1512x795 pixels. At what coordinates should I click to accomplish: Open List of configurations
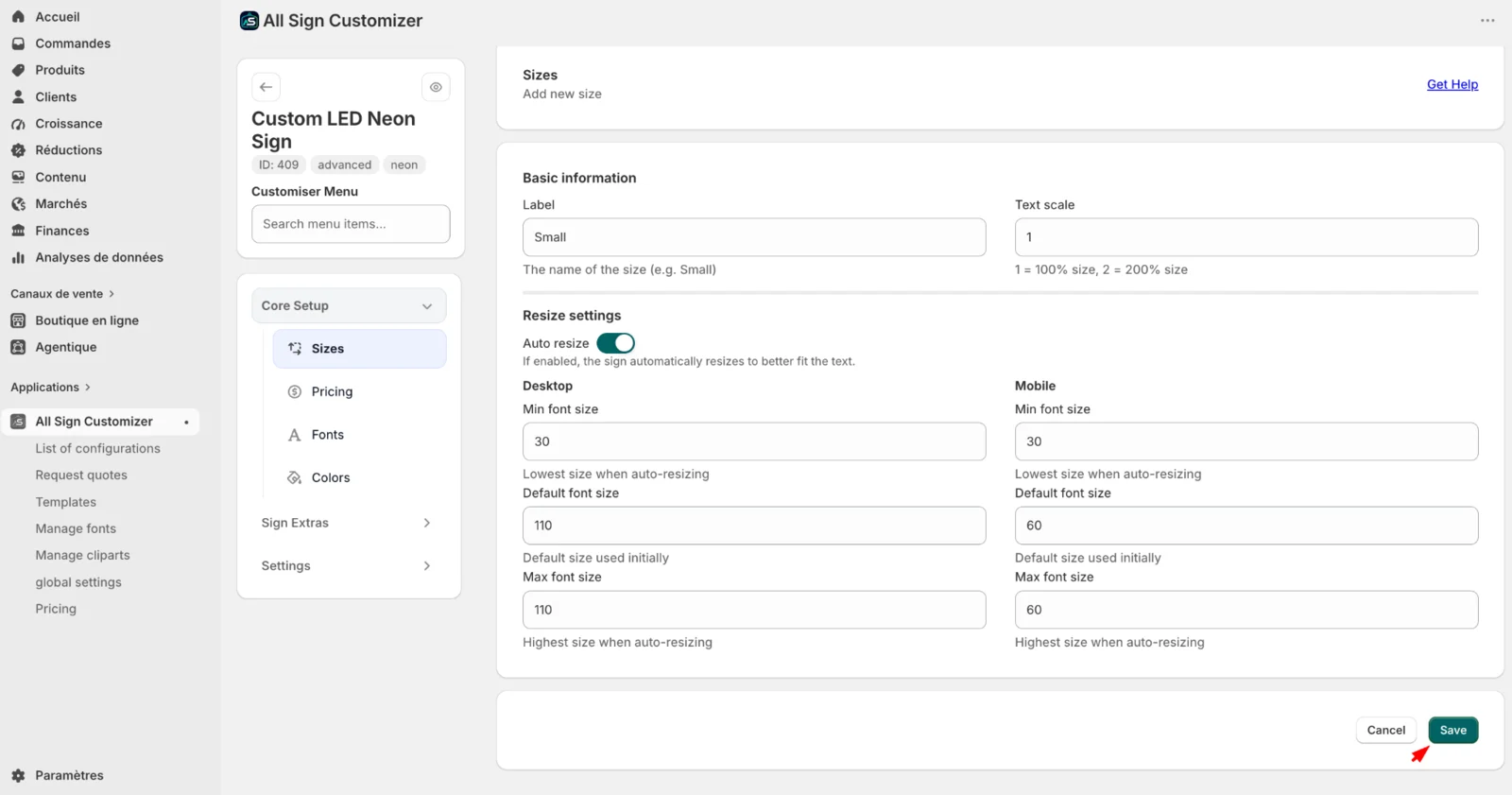pos(98,448)
